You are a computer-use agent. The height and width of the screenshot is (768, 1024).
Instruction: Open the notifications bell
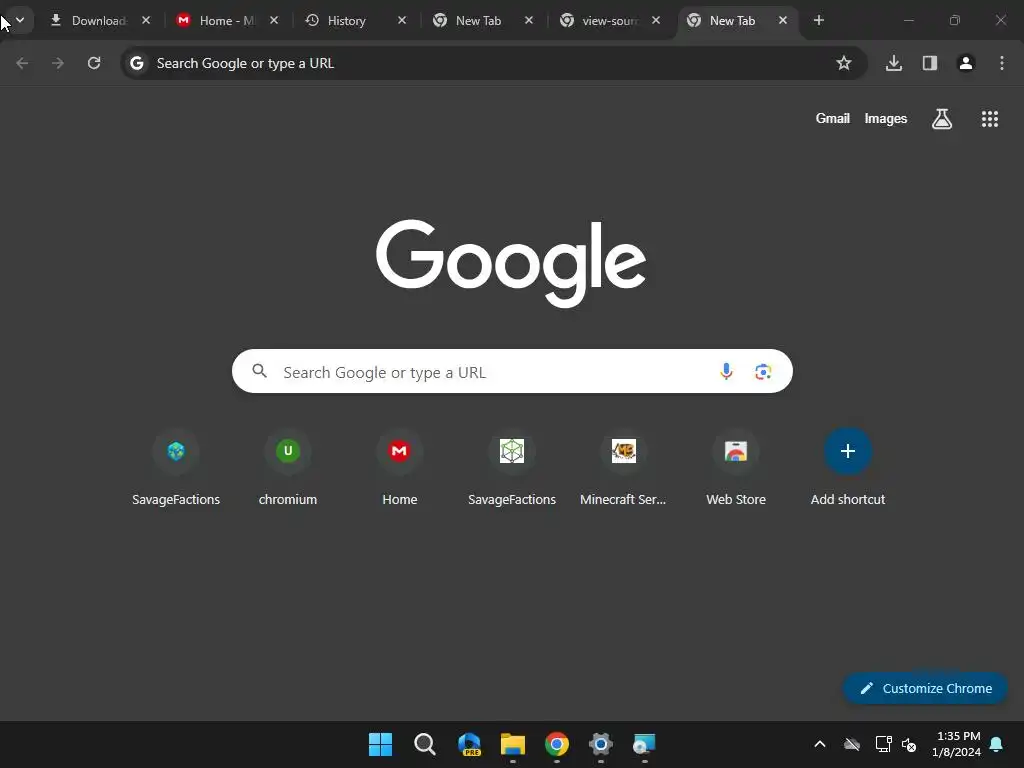point(996,744)
